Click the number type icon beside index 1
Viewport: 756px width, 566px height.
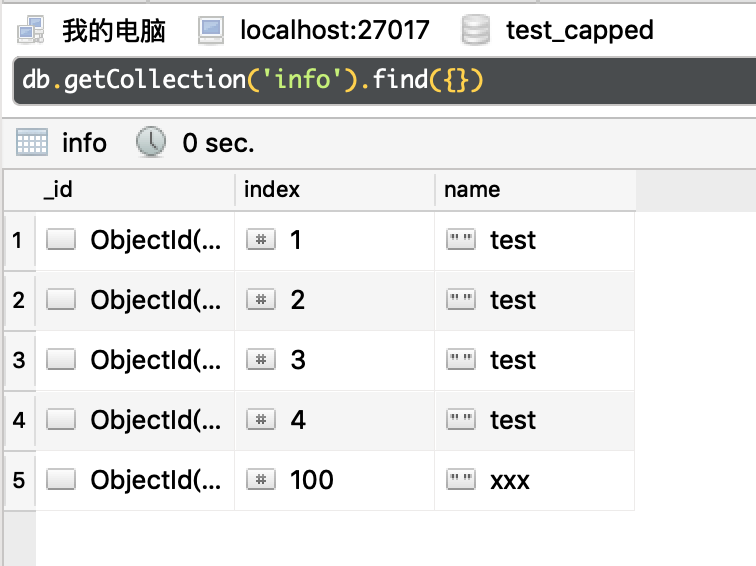click(x=261, y=239)
